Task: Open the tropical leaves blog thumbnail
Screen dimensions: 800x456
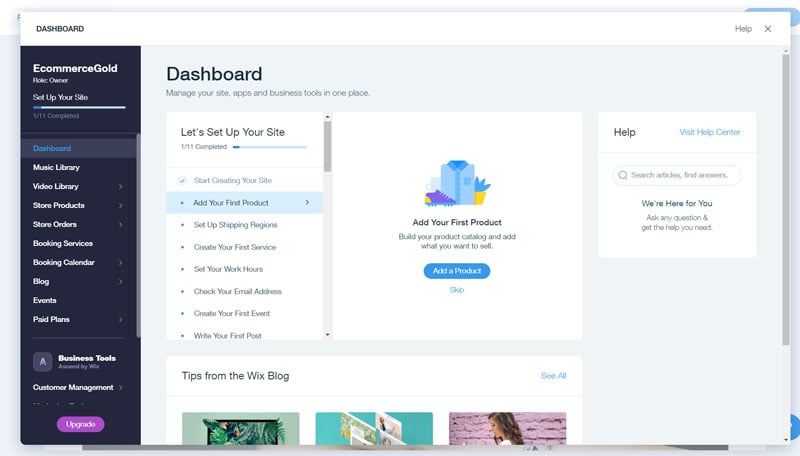Action: point(241,428)
